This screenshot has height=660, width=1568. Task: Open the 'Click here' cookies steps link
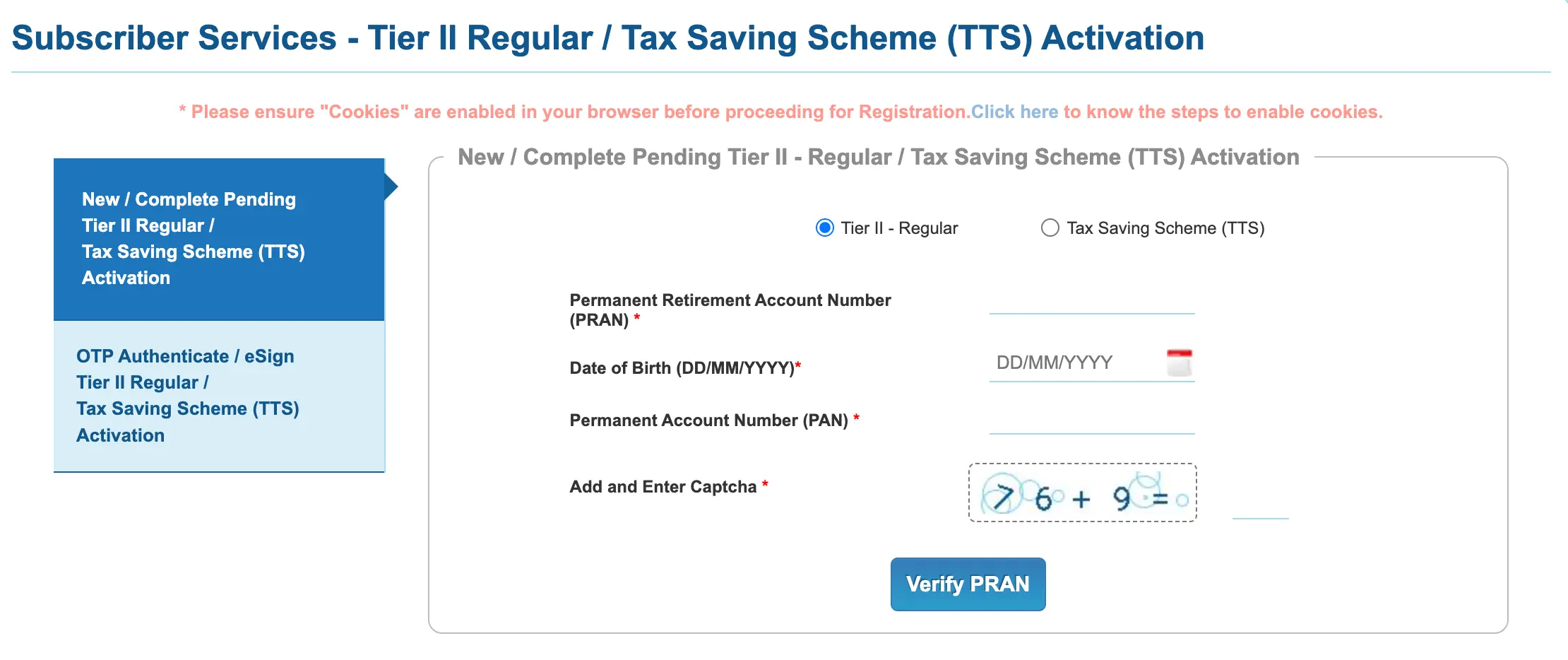point(1014,111)
